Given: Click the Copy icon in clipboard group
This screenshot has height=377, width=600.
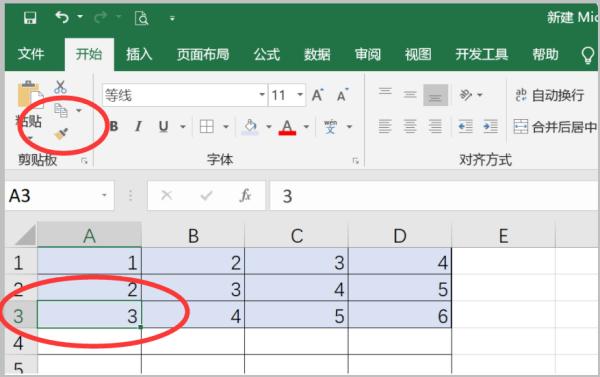Looking at the screenshot, I should pyautogui.click(x=61, y=111).
